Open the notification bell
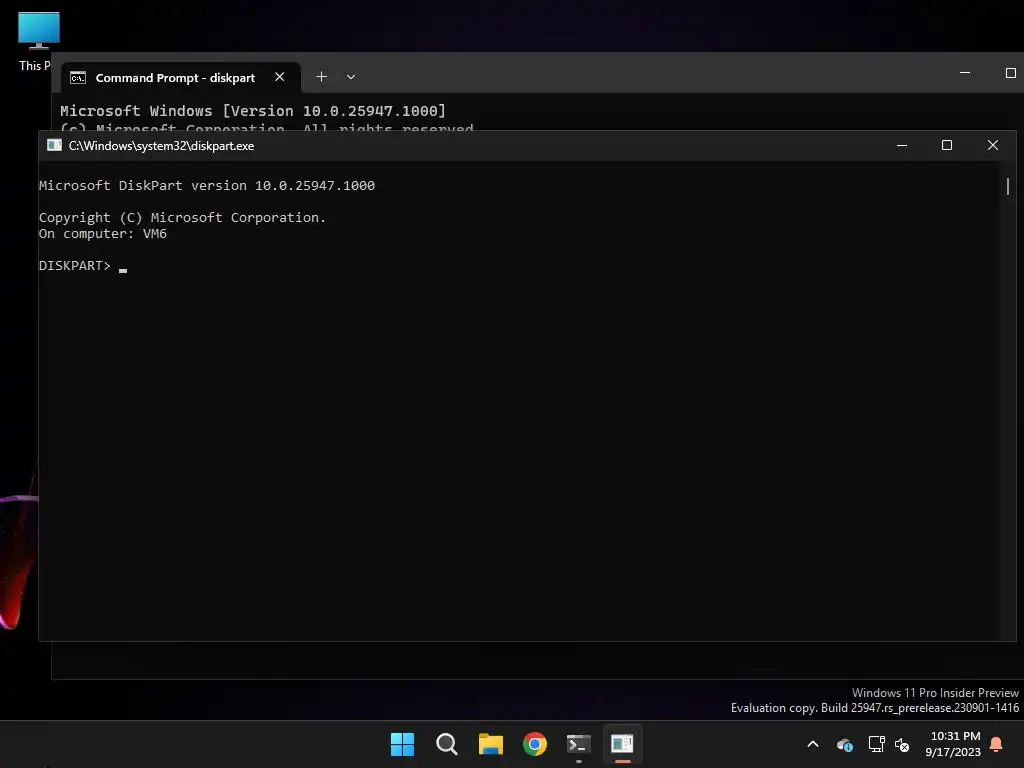The image size is (1024, 768). pyautogui.click(x=997, y=744)
